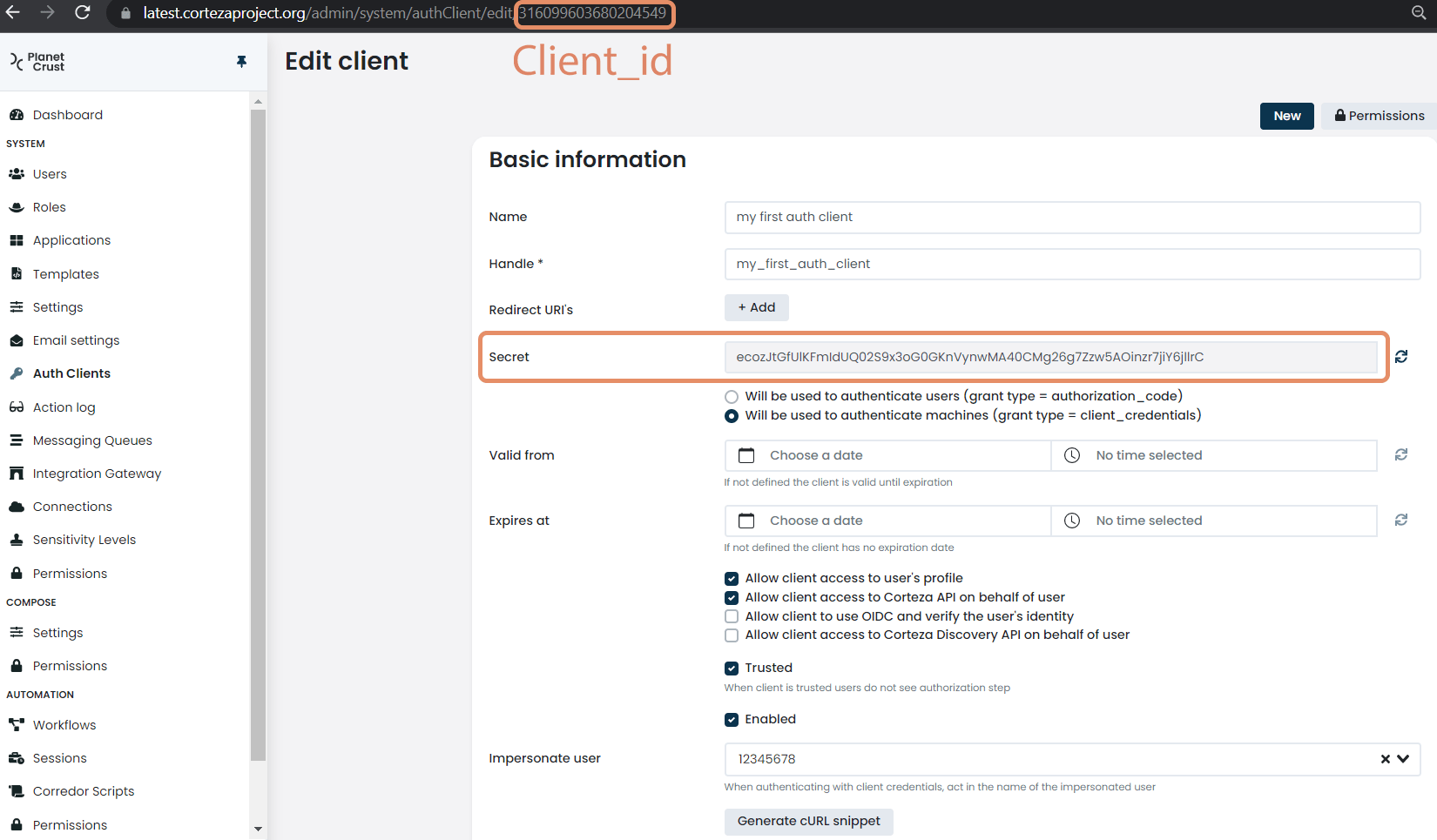1437x840 pixels.
Task: Click the Action log glasses icon
Action: pyautogui.click(x=17, y=407)
